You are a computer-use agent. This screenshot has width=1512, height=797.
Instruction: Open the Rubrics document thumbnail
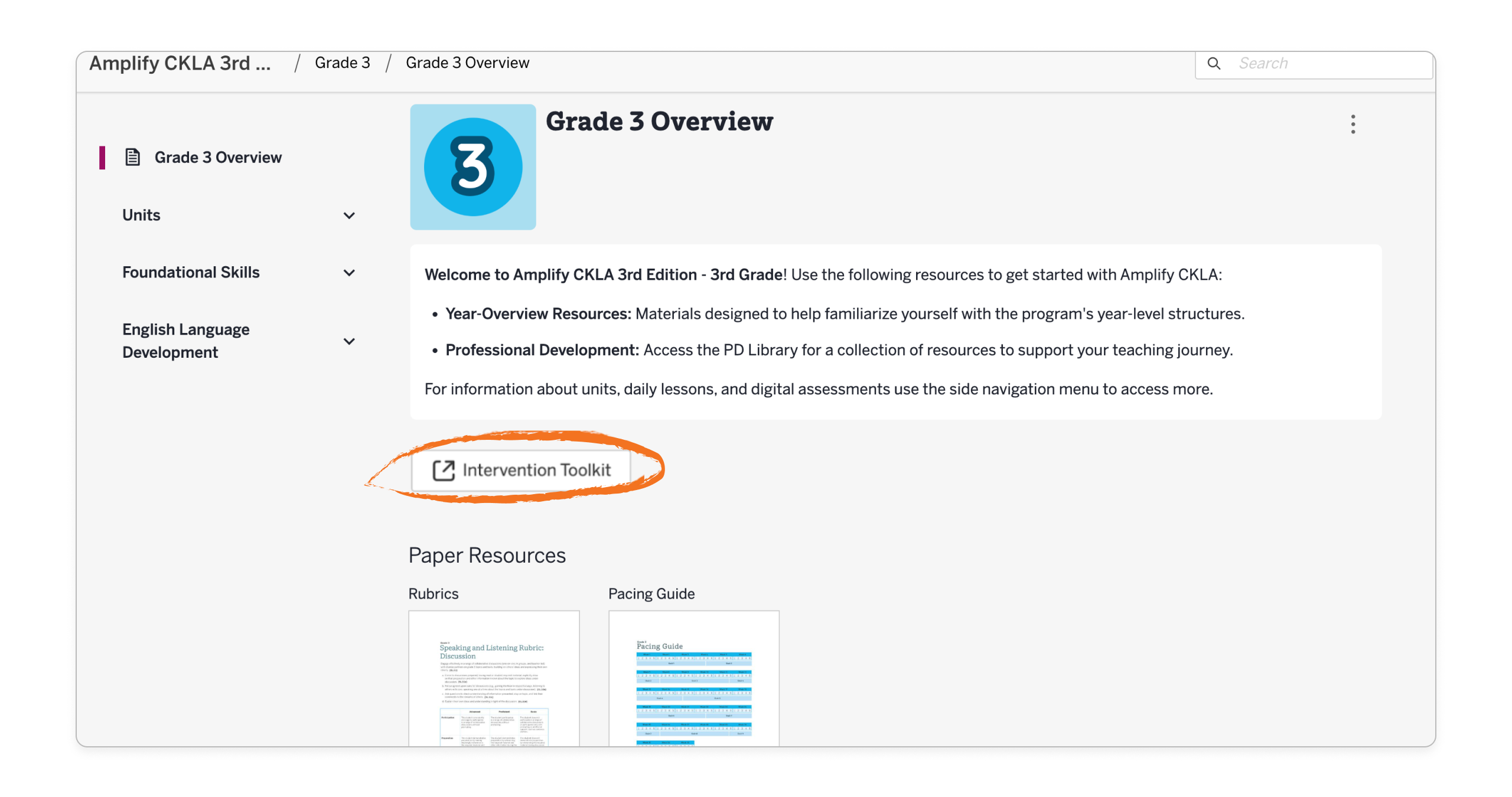(x=493, y=678)
